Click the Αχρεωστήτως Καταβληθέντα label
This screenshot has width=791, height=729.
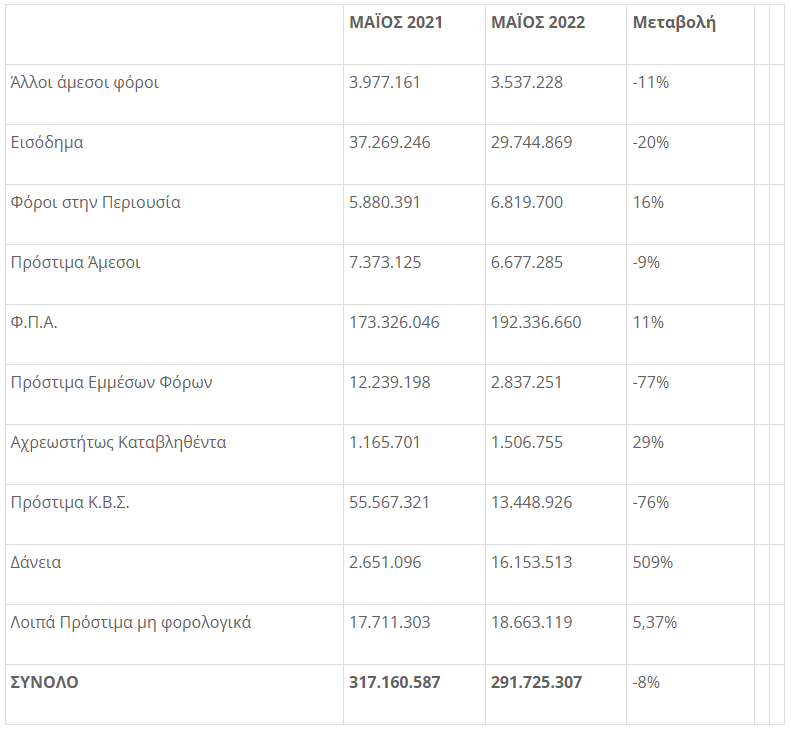(119, 443)
